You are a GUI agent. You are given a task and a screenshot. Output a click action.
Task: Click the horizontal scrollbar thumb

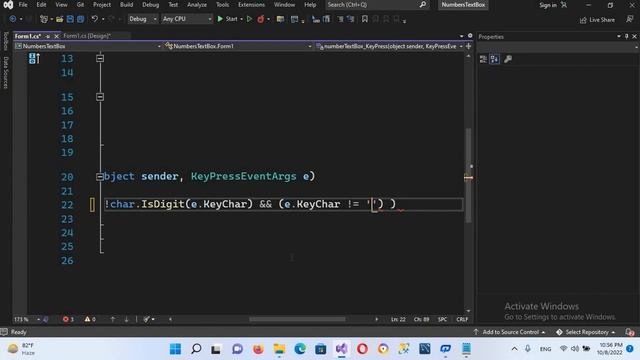(x=297, y=319)
